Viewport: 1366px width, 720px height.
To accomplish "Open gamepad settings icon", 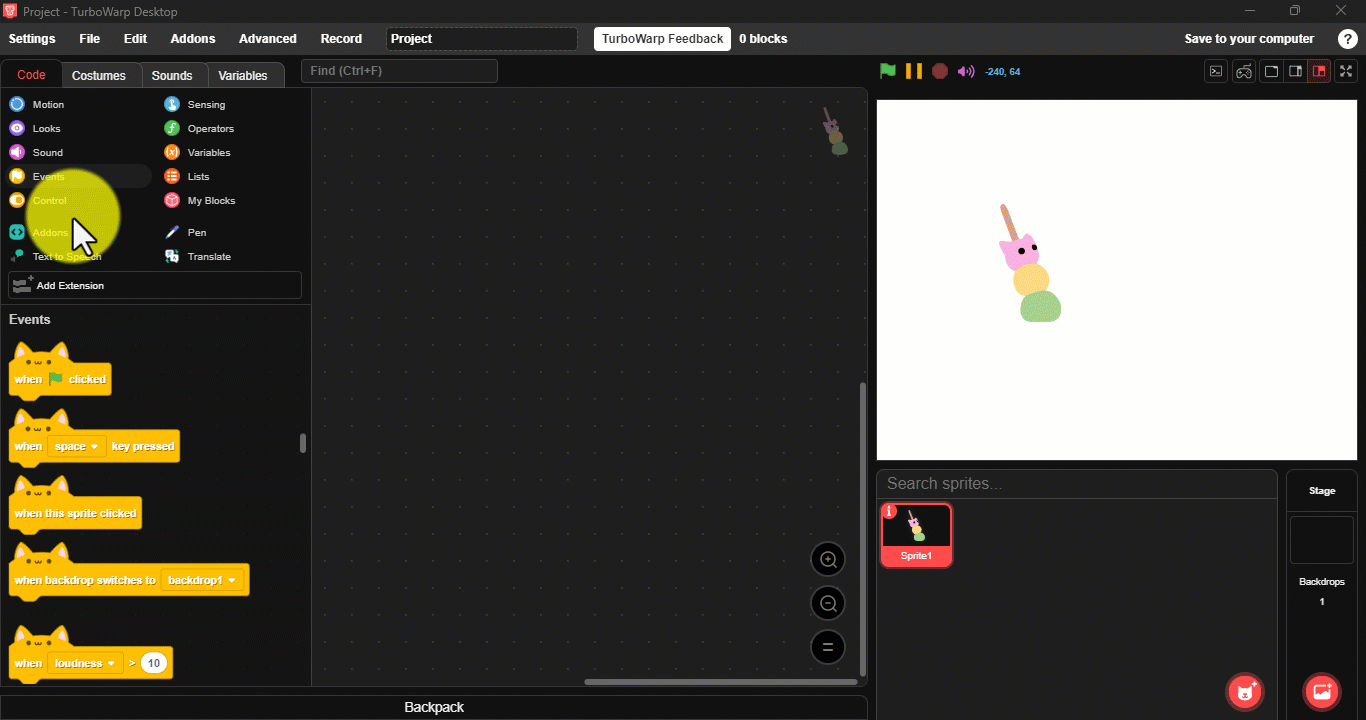I will click(1243, 71).
